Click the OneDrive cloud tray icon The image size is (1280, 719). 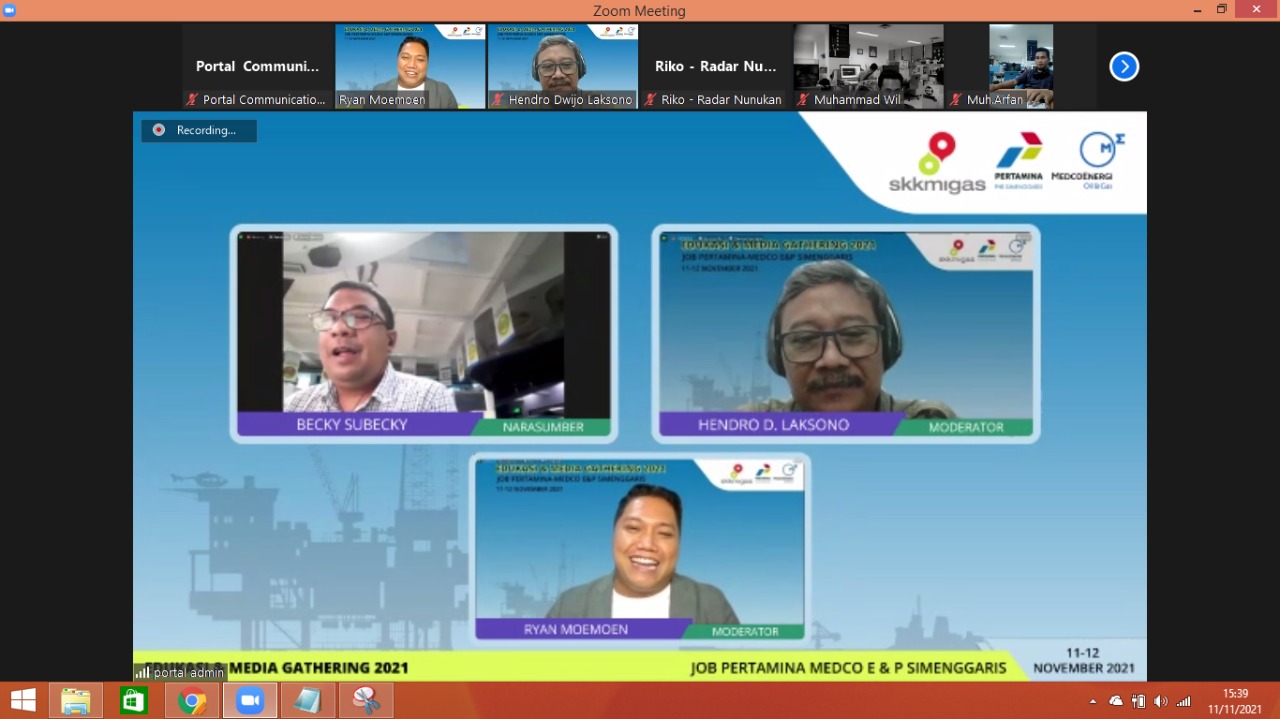pyautogui.click(x=1116, y=701)
